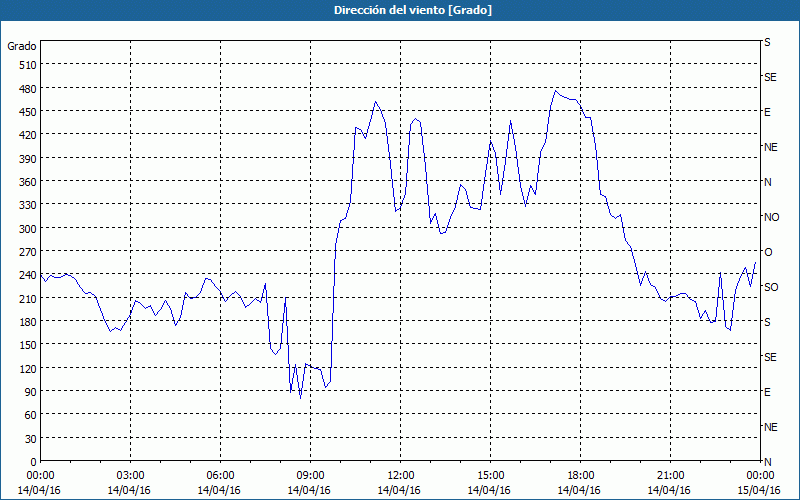The width and height of the screenshot is (800, 500).
Task: Select the y-axis tick label 240
Action: [x=28, y=276]
